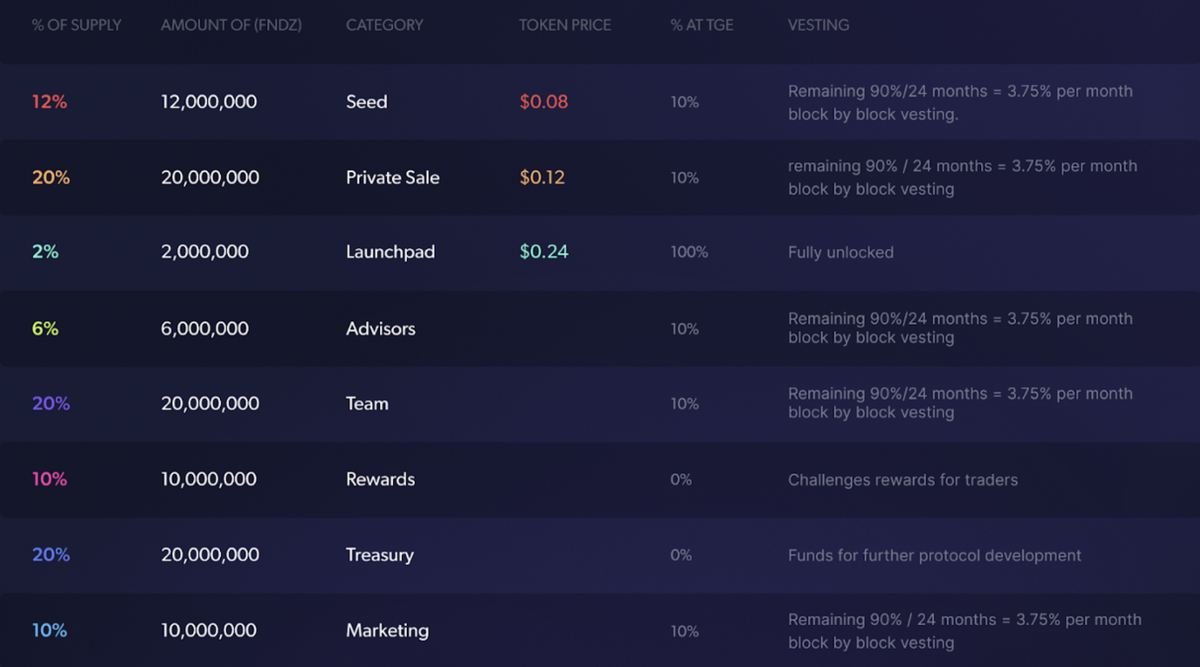Click the Advisors category label

380,329
